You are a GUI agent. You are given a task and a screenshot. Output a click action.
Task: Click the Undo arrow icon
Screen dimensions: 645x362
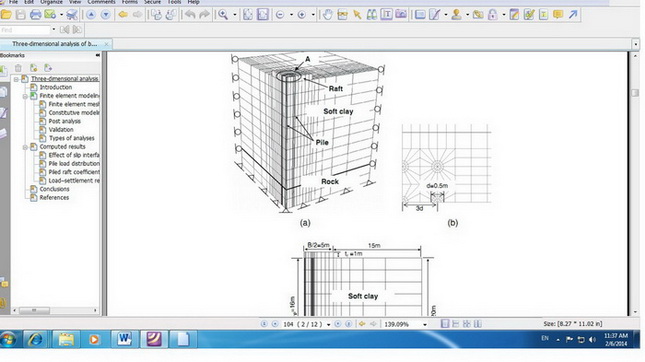pyautogui.click(x=190, y=15)
